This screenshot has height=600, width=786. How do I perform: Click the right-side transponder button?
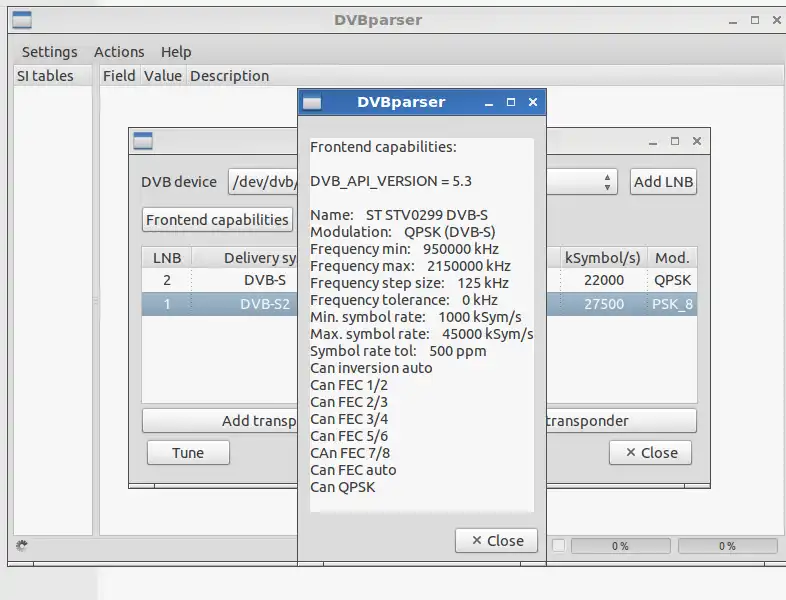tap(621, 421)
